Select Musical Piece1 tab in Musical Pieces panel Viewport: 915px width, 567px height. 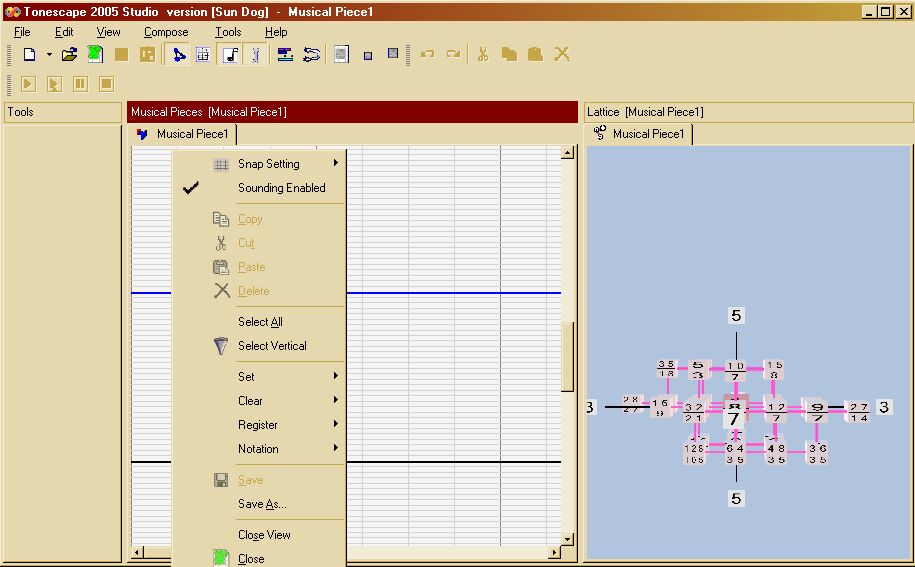click(x=183, y=134)
